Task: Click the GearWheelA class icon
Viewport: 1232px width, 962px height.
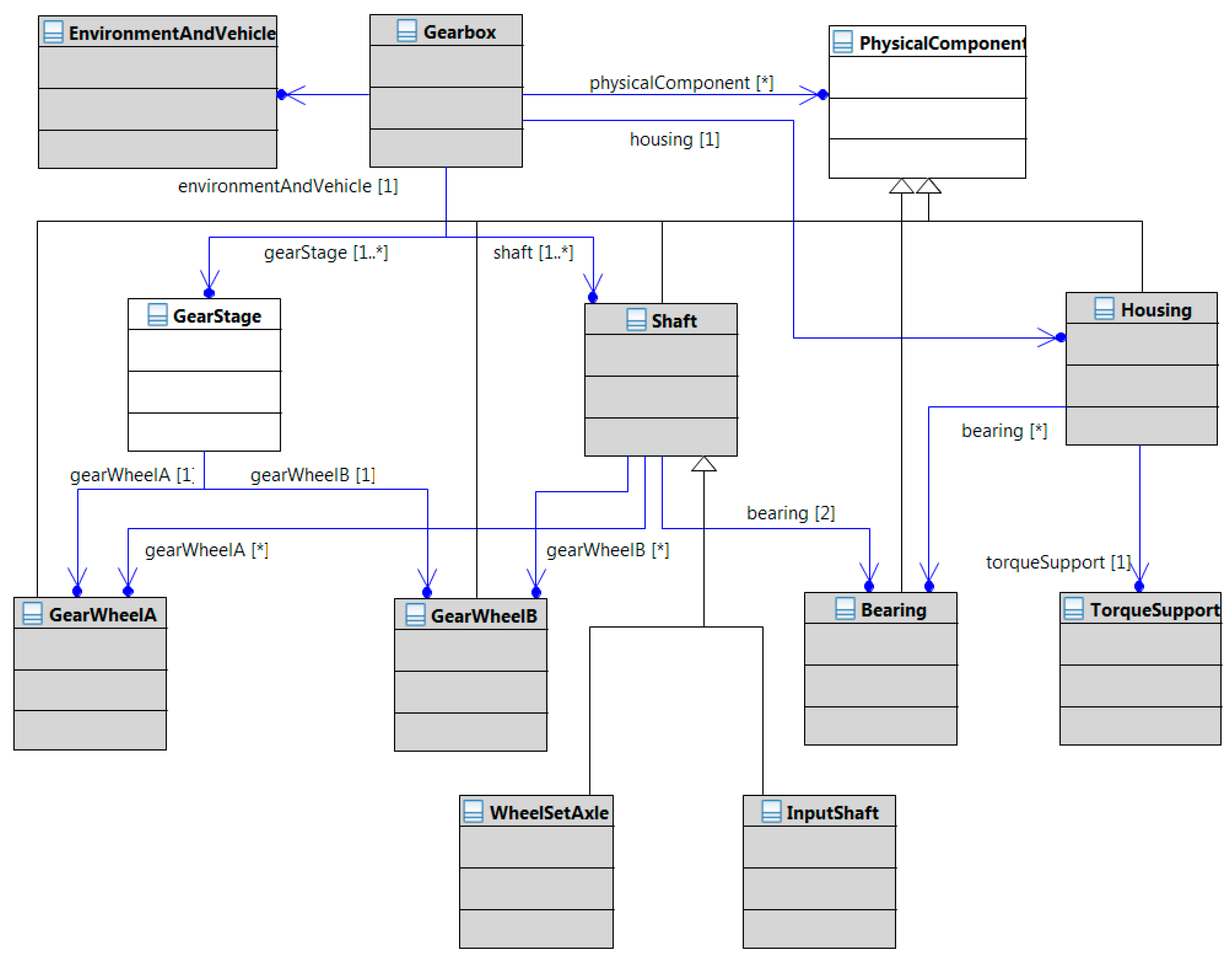Action: click(32, 613)
